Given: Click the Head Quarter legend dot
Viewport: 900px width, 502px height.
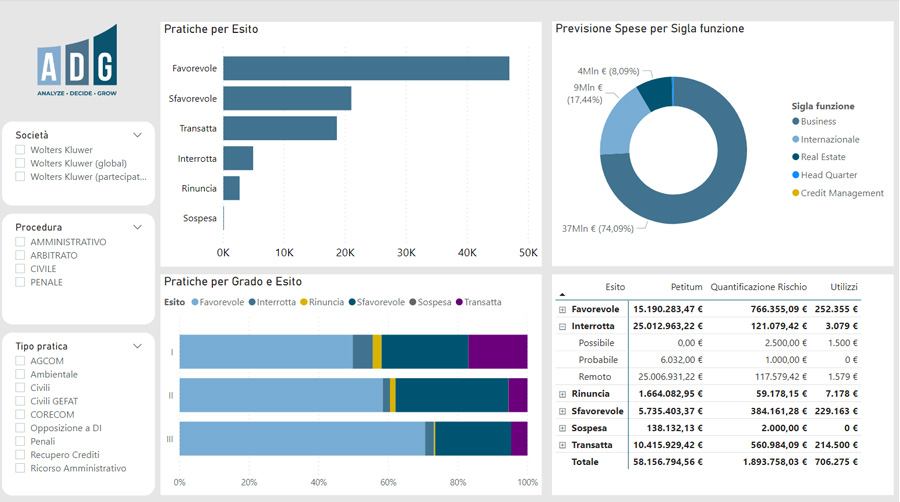Looking at the screenshot, I should click(795, 175).
